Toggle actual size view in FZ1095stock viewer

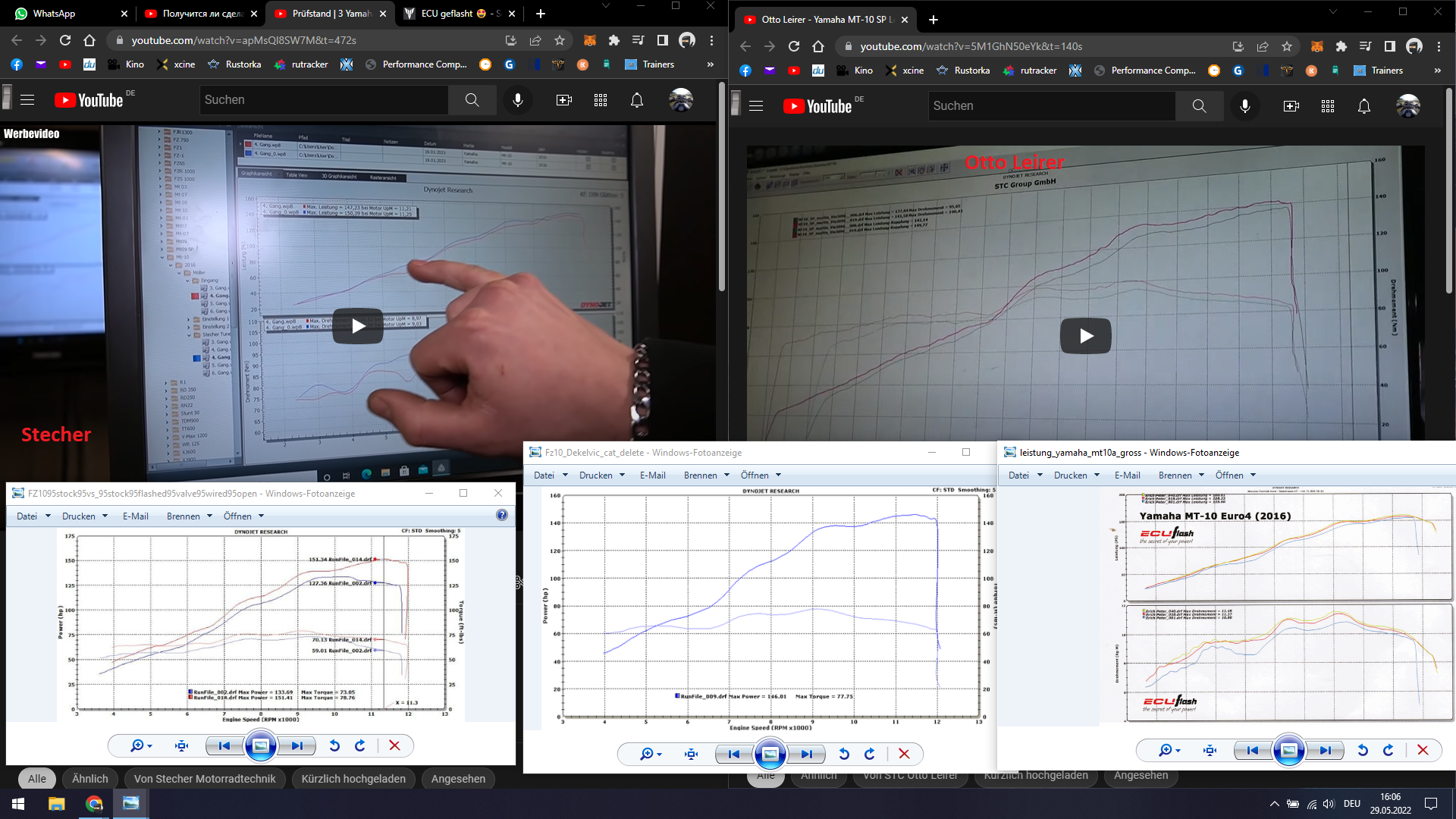[182, 745]
